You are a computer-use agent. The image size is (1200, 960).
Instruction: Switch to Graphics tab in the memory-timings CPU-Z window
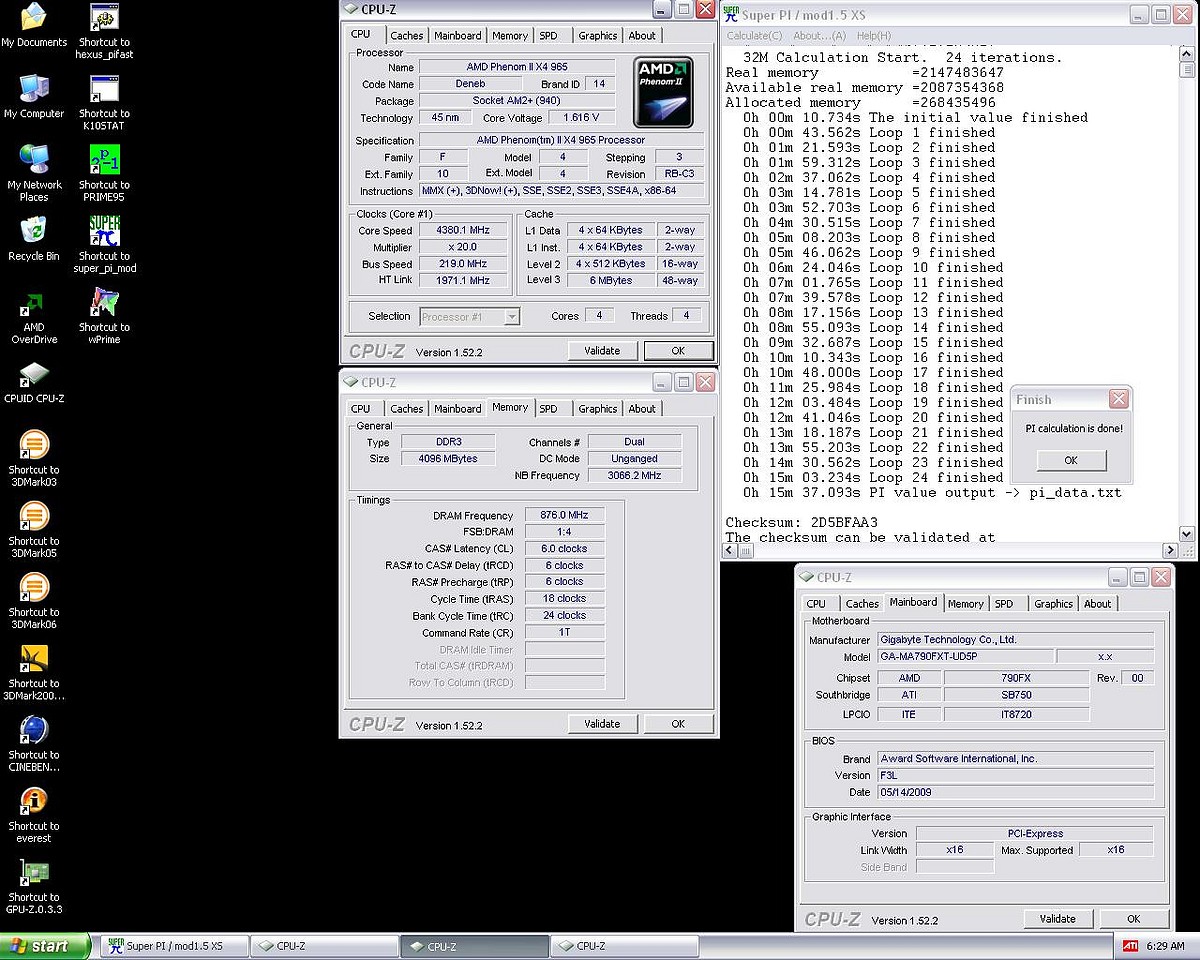pyautogui.click(x=597, y=409)
